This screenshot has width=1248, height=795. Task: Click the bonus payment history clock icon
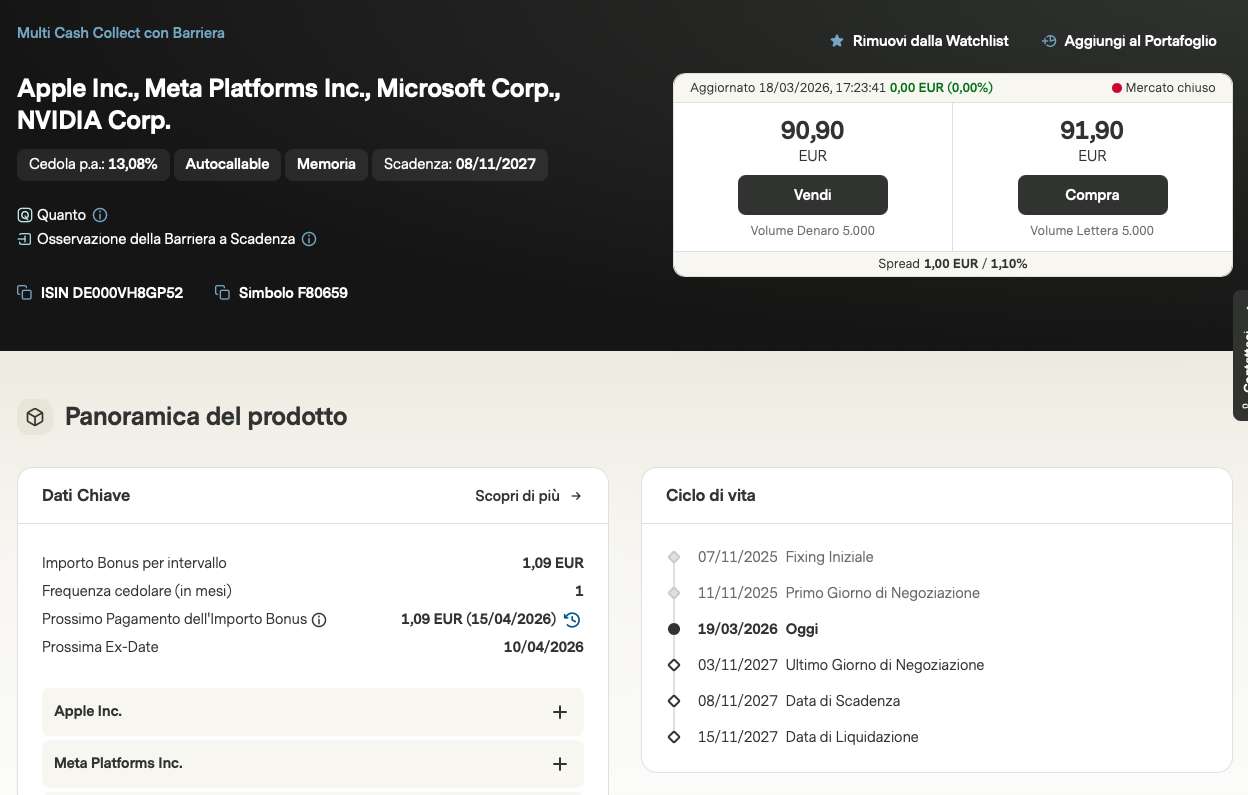point(572,619)
